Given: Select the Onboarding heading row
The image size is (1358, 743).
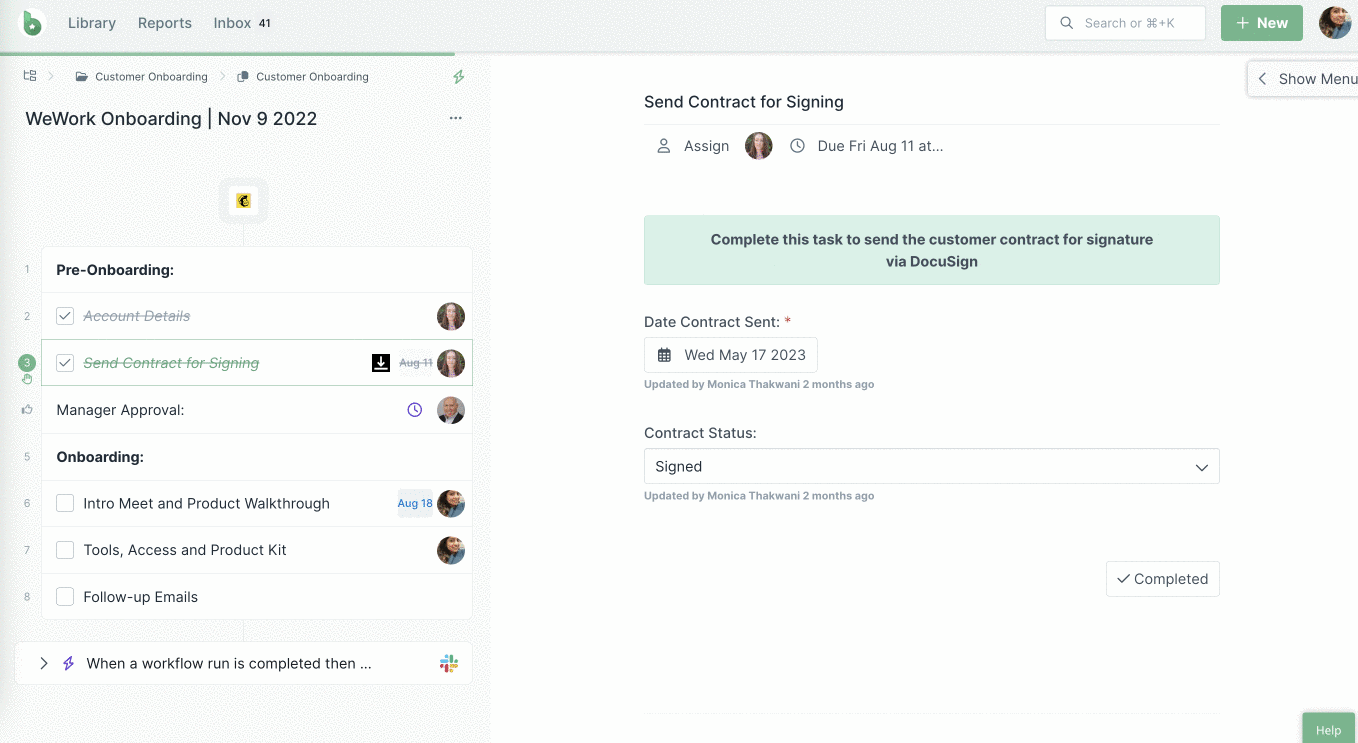Looking at the screenshot, I should coord(257,457).
